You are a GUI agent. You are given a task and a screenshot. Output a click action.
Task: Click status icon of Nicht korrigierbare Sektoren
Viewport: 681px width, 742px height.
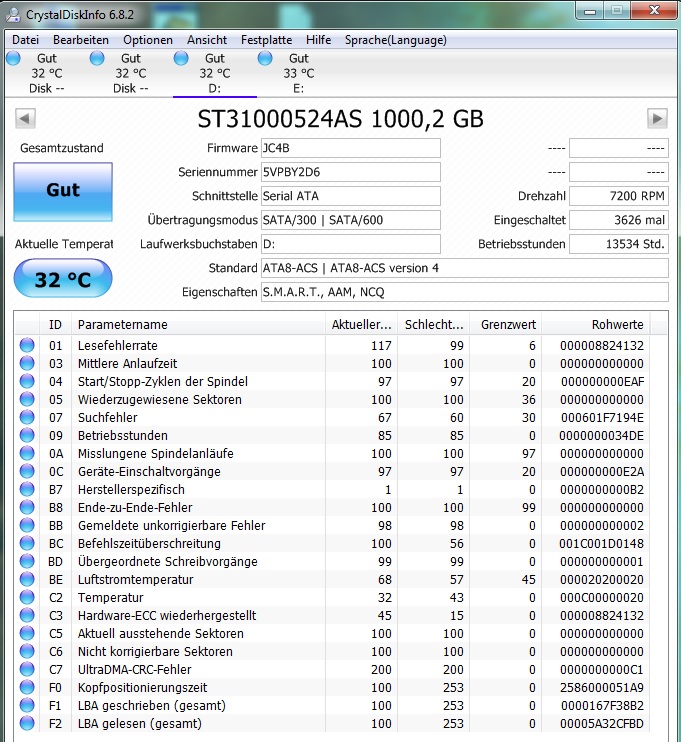(x=27, y=651)
